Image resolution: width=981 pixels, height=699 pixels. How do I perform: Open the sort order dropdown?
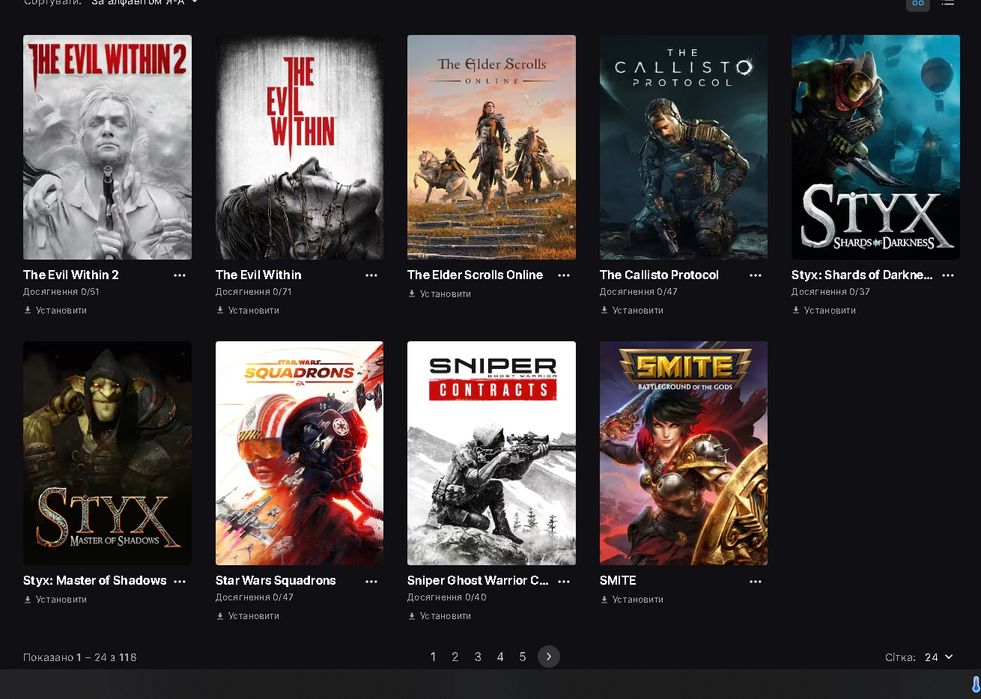pos(144,3)
